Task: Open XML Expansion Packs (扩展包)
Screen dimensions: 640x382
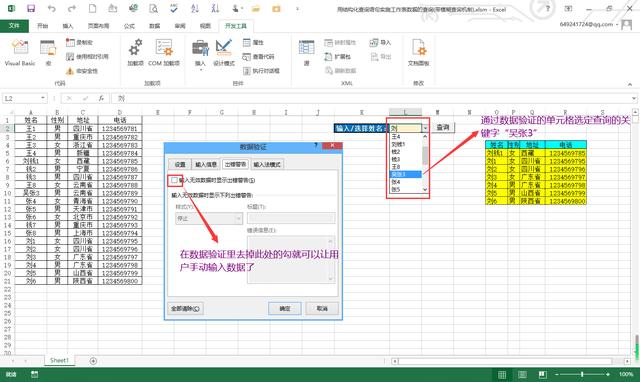Action: click(x=338, y=57)
